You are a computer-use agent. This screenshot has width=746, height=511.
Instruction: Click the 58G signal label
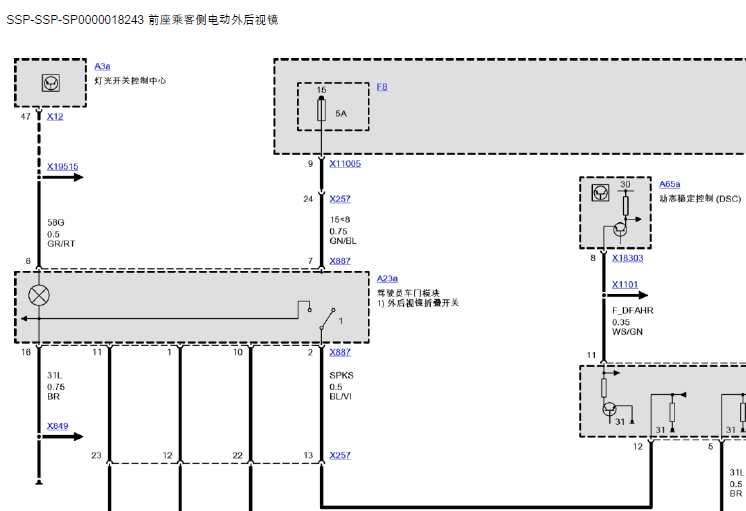pos(56,223)
